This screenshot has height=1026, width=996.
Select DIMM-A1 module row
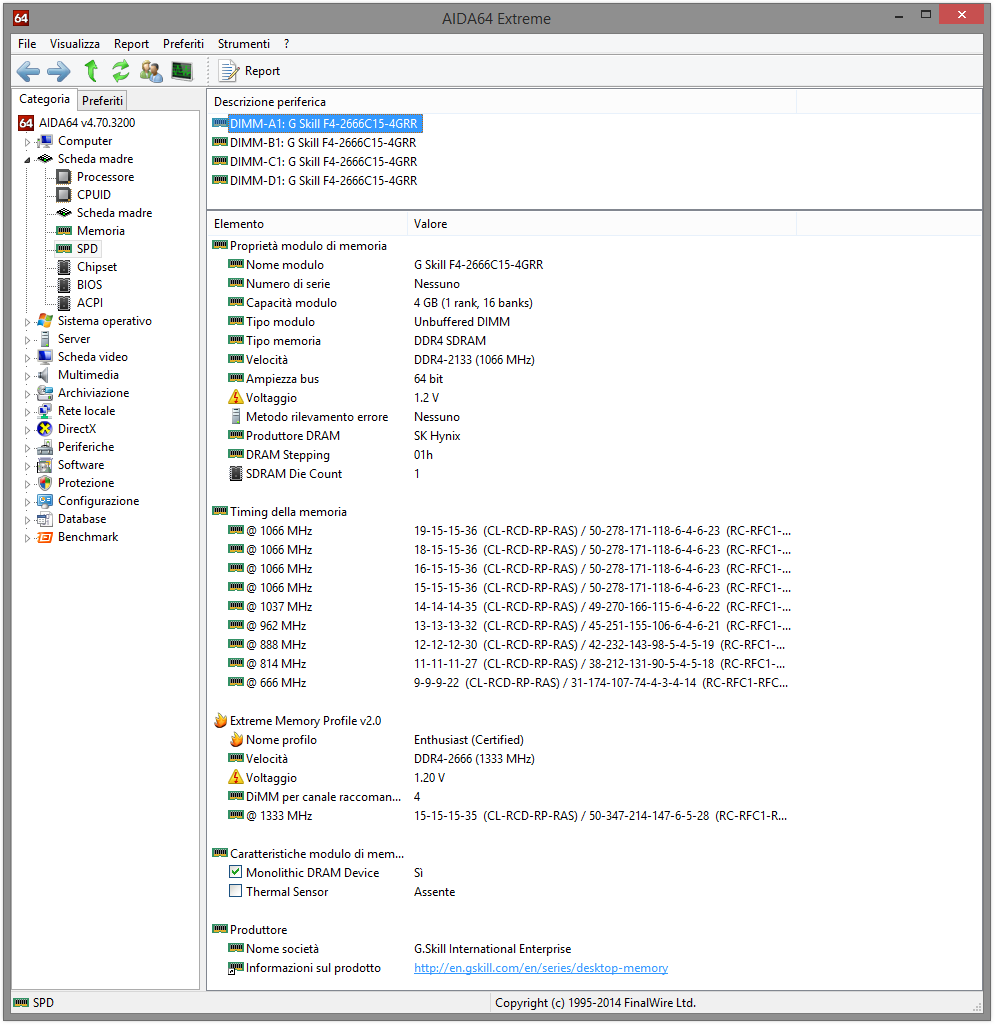[317, 124]
